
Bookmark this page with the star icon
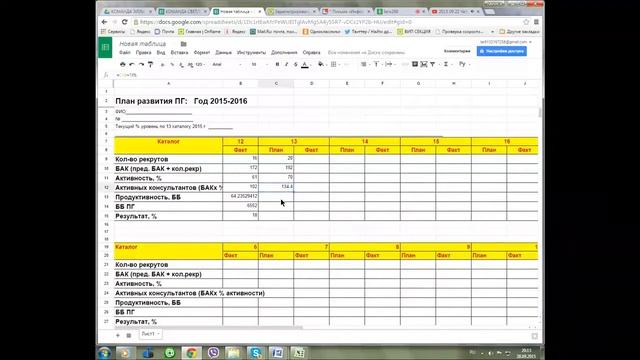point(526,22)
